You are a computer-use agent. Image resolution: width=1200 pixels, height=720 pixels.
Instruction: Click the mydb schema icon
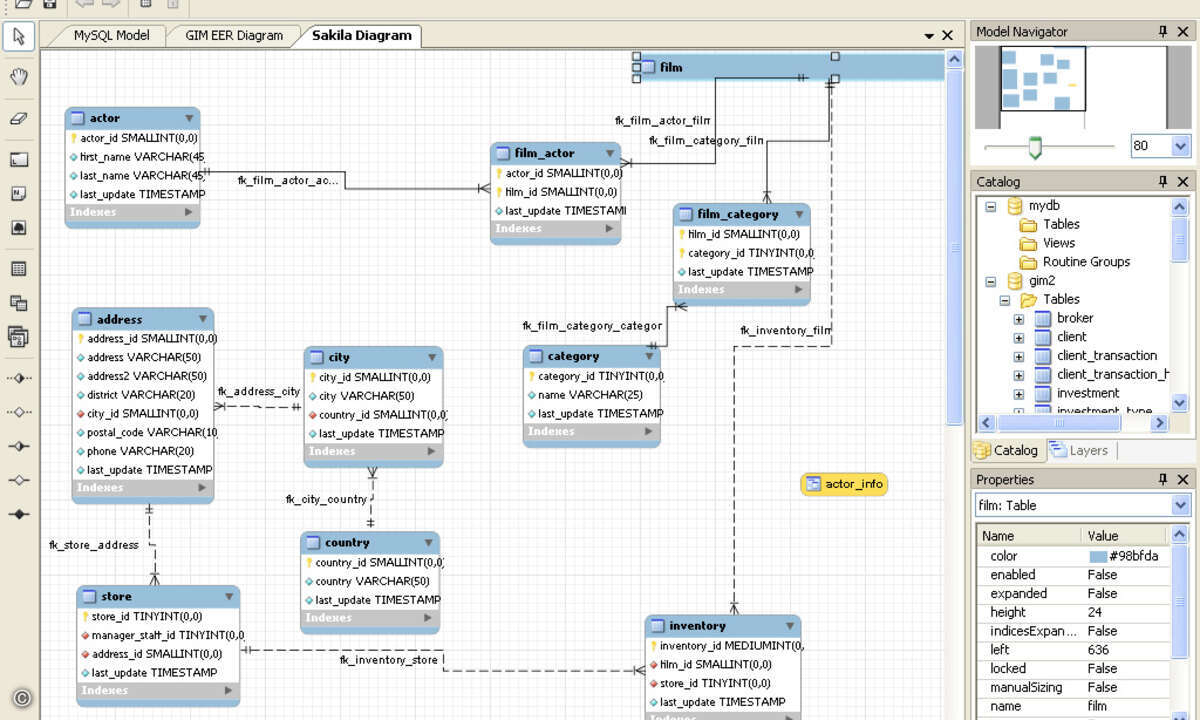(1015, 206)
